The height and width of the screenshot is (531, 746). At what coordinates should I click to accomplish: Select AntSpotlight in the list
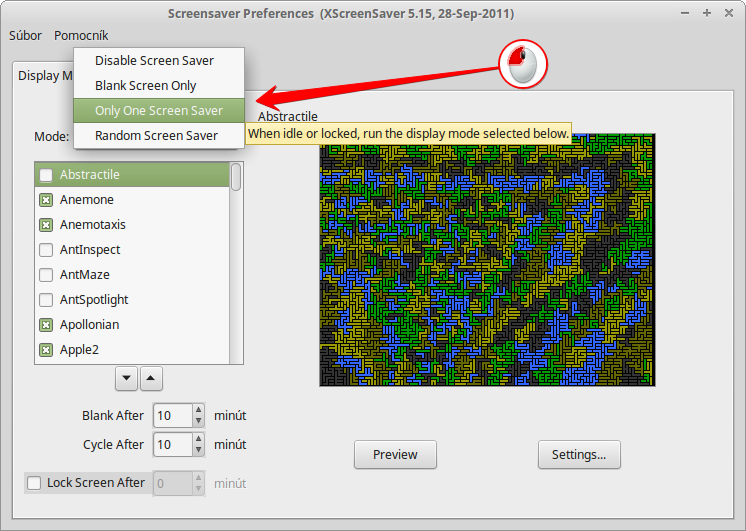(132, 300)
